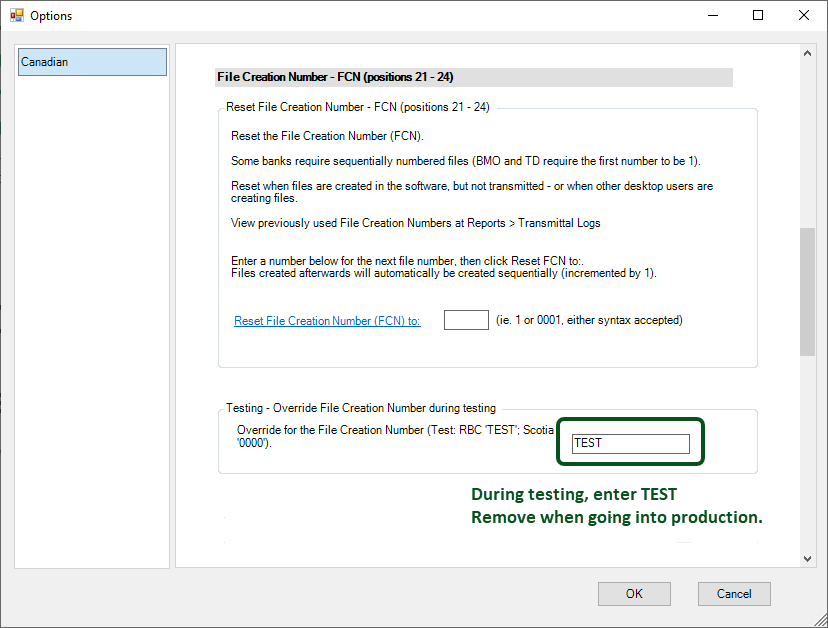Screen dimensions: 828x628
Task: Dismiss the dialog with Cancel
Action: pyautogui.click(x=734, y=593)
